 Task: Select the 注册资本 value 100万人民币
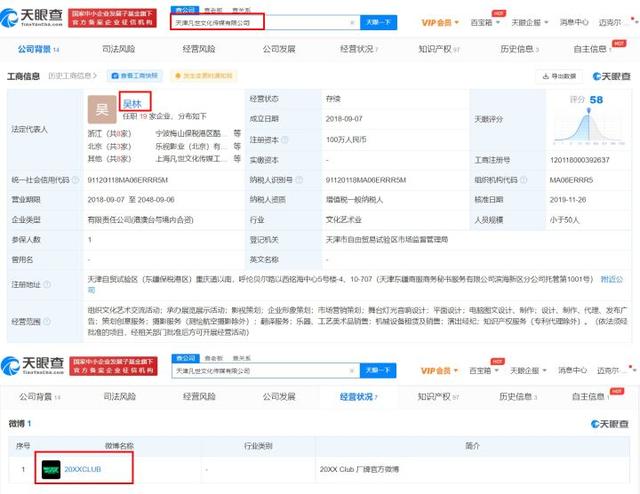346,140
